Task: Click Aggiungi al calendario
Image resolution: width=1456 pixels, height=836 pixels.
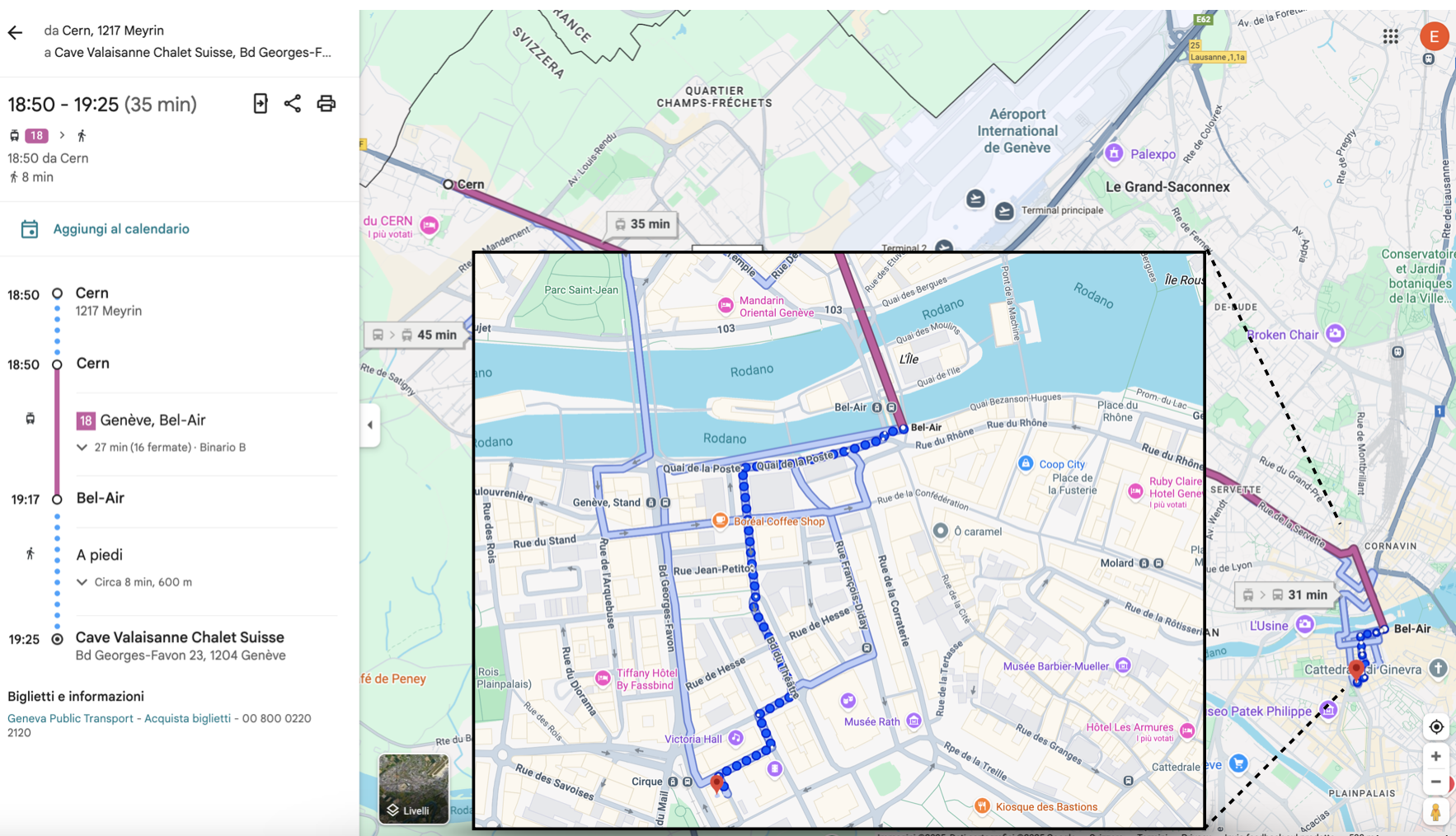Action: coord(120,229)
